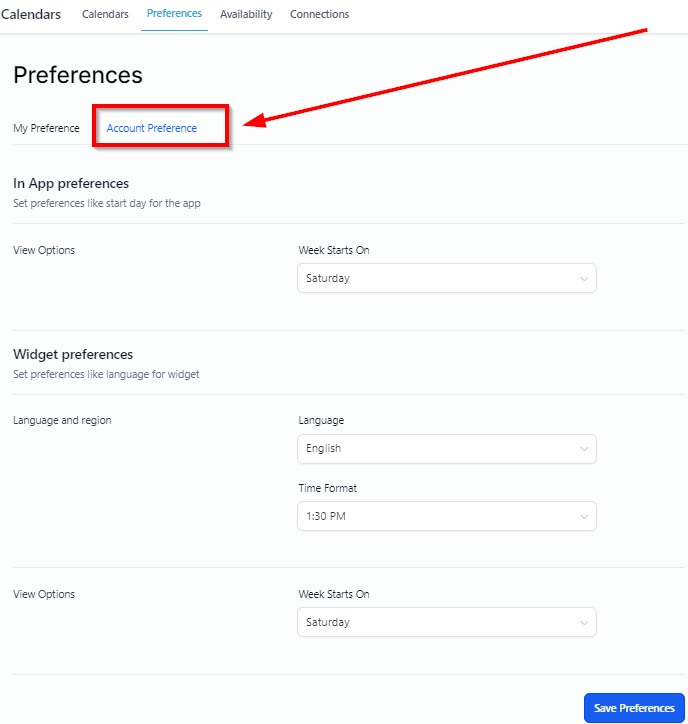Image resolution: width=688 pixels, height=724 pixels.
Task: Click the Calendars page title
Action: [31, 14]
